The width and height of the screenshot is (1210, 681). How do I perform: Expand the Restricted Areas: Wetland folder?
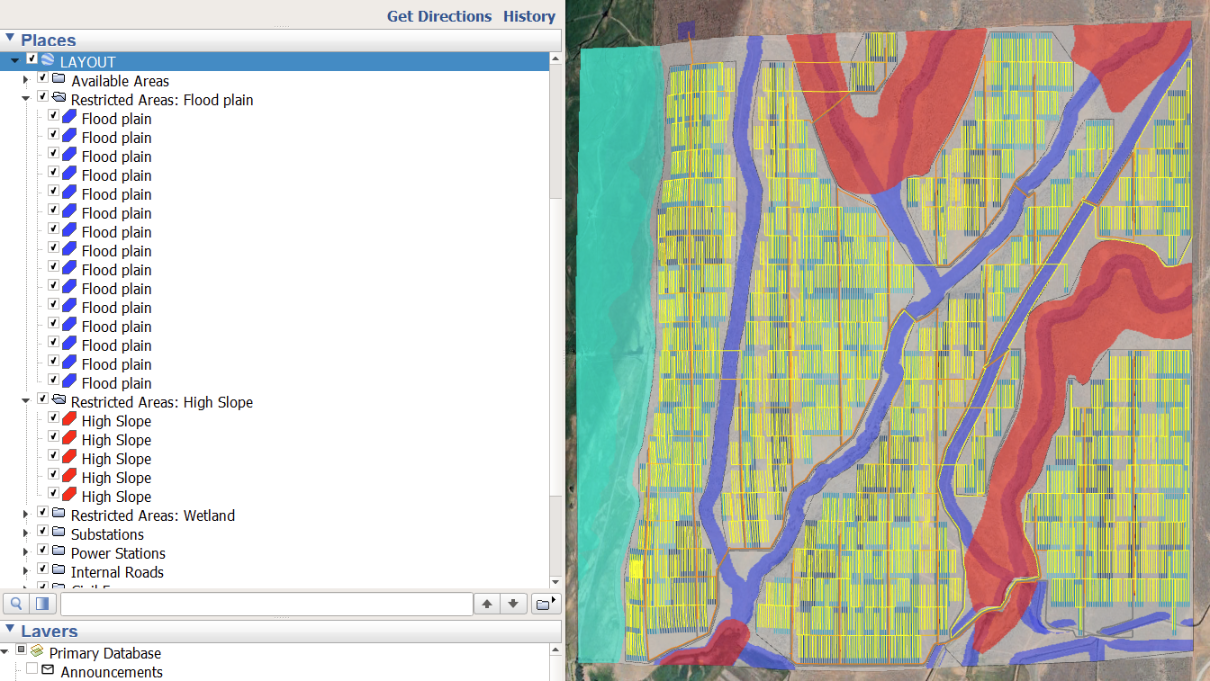click(25, 515)
